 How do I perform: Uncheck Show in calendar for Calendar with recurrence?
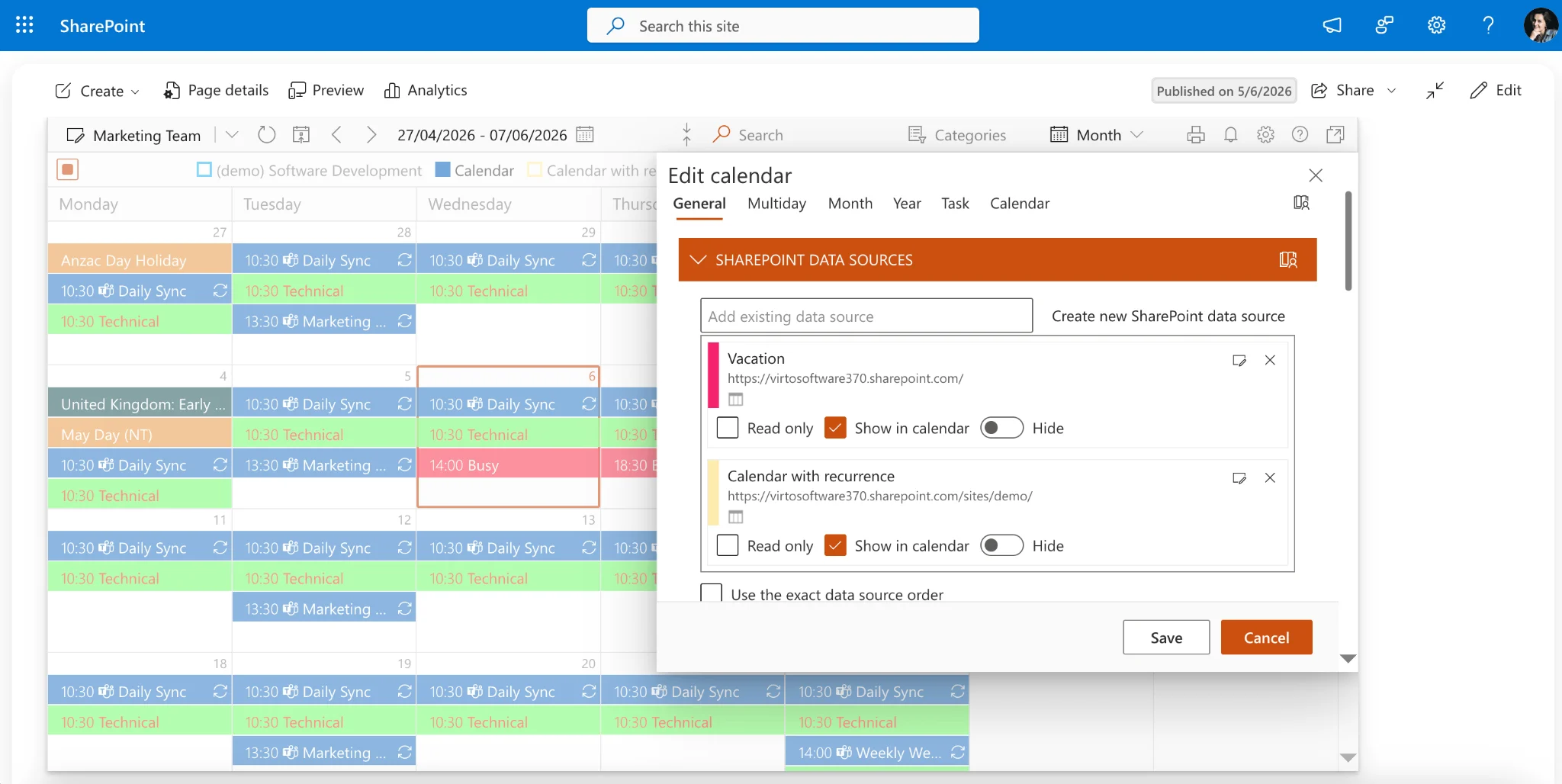point(835,545)
